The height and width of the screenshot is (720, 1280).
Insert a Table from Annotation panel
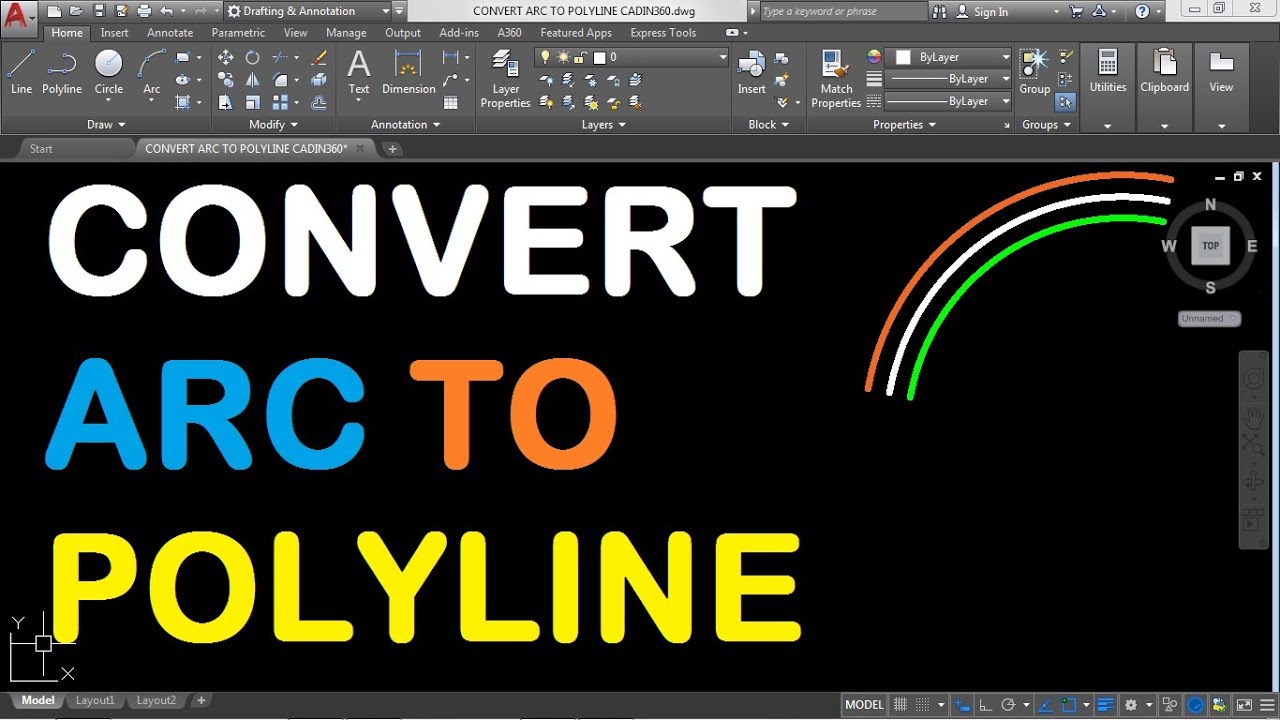(451, 102)
